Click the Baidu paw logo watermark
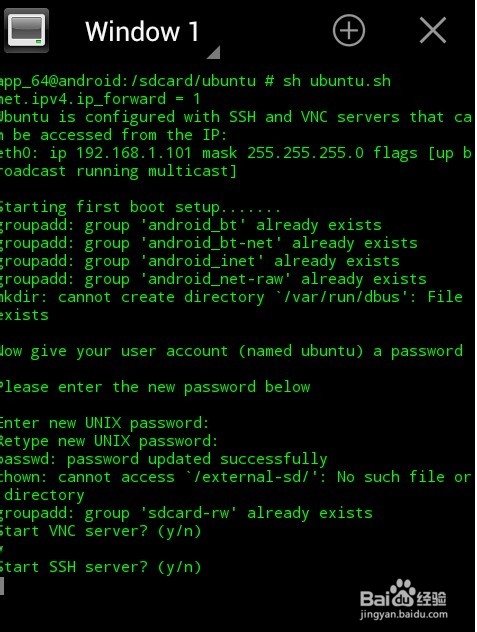 pos(403,593)
